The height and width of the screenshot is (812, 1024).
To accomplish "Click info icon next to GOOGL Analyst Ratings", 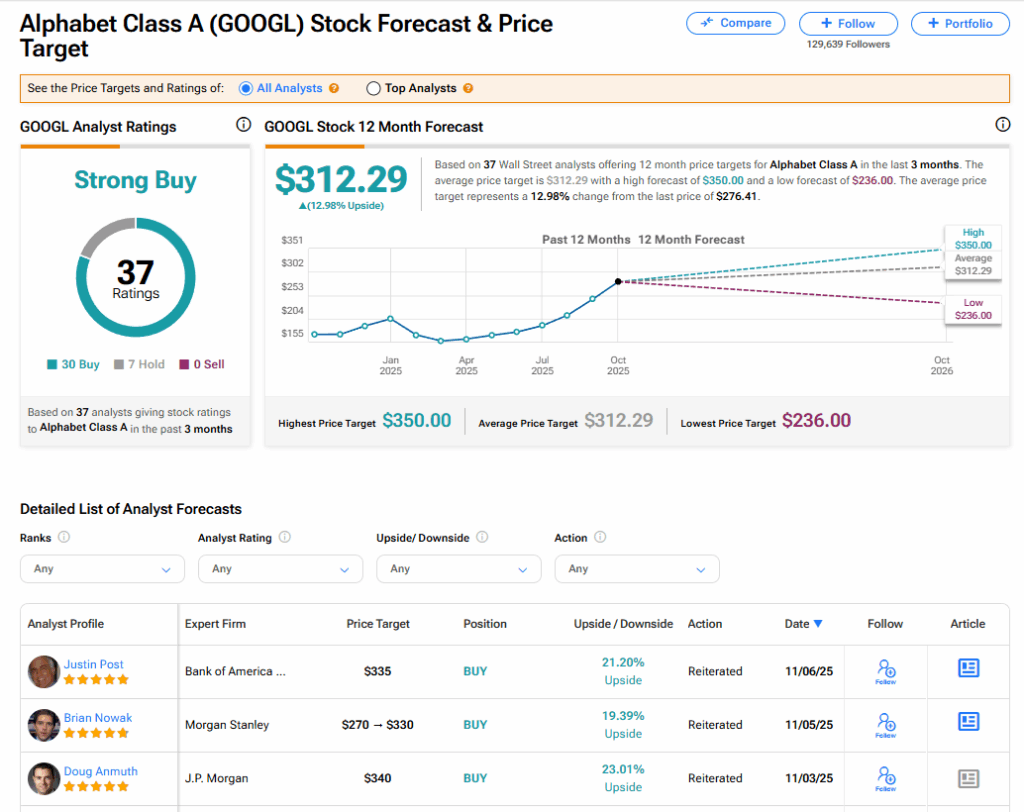I will pyautogui.click(x=242, y=125).
